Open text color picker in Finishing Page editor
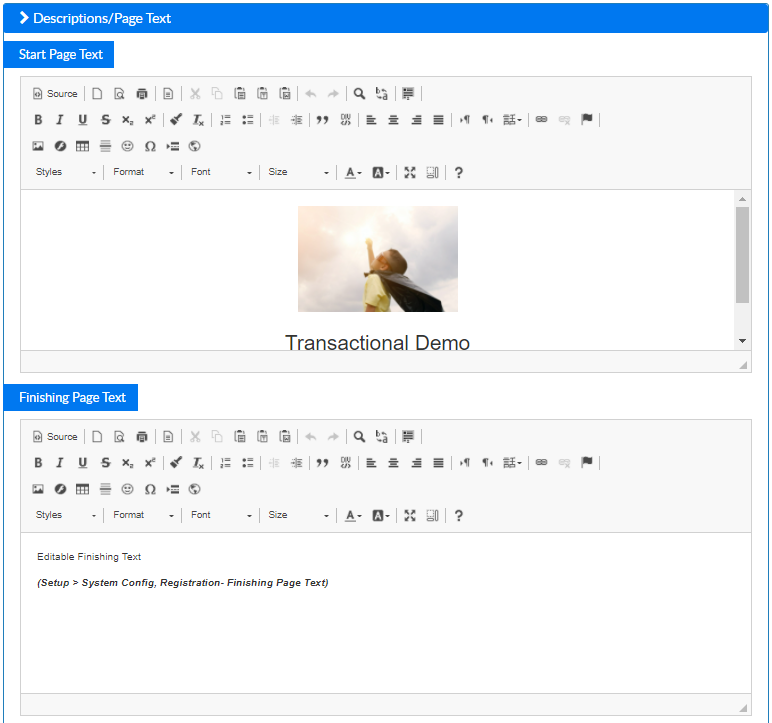Screen dimensions: 772x723 [353, 516]
